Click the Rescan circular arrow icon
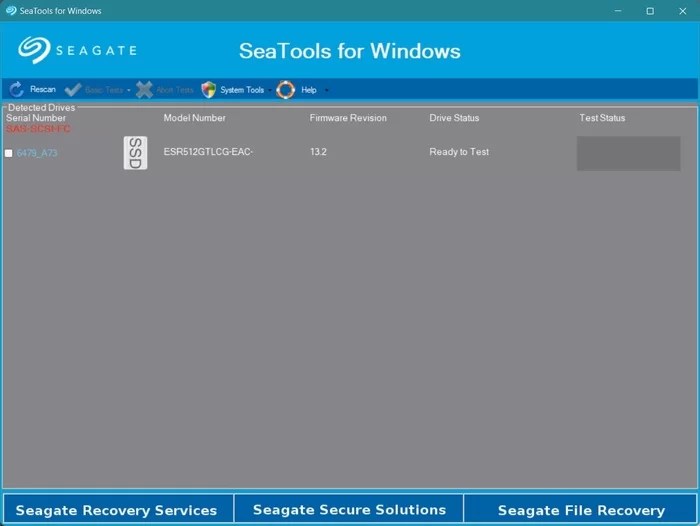 tap(17, 90)
